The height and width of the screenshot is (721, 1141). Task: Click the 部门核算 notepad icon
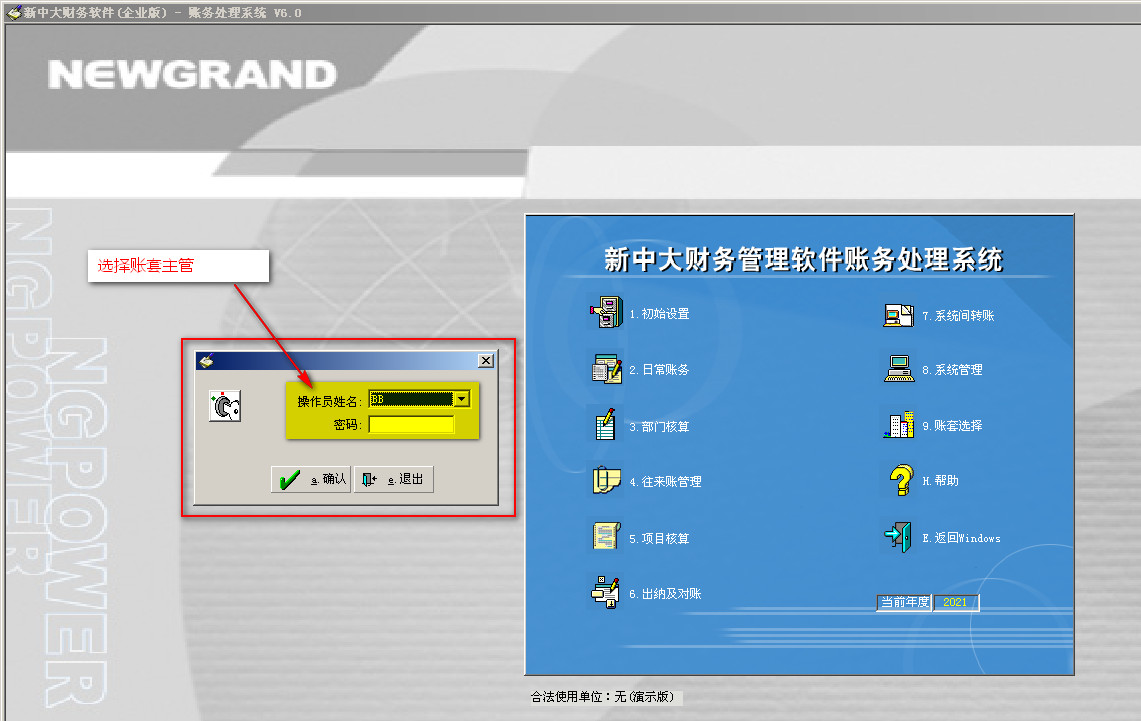point(606,425)
